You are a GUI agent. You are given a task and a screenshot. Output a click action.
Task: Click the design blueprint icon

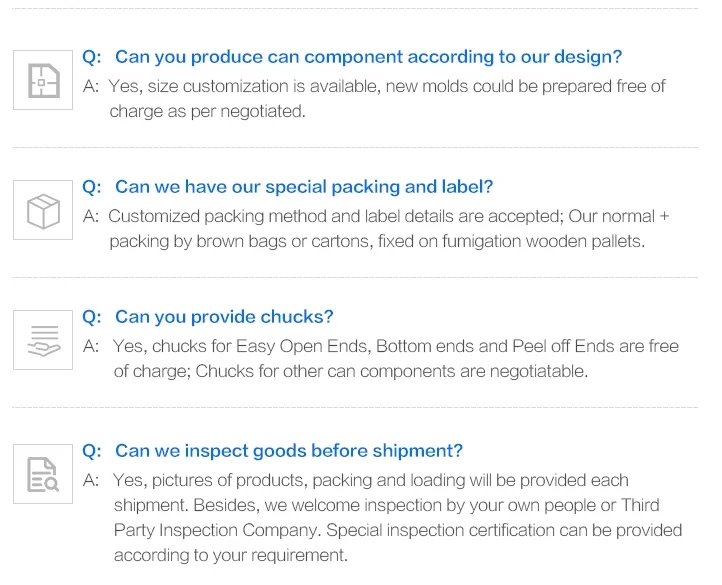[x=42, y=80]
